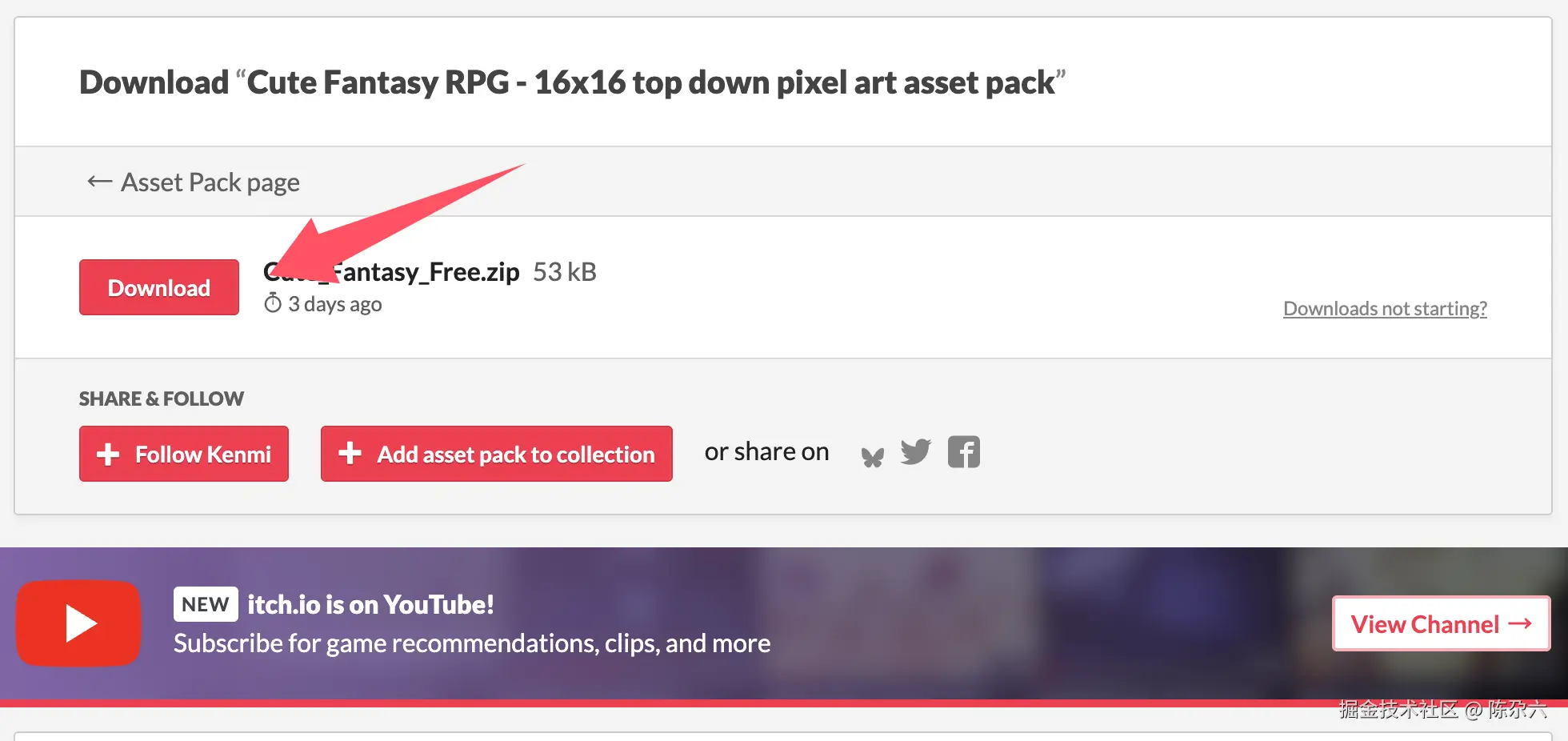Click the Download Cute Fantasy RPG page title
Image resolution: width=1568 pixels, height=741 pixels.
coord(571,82)
